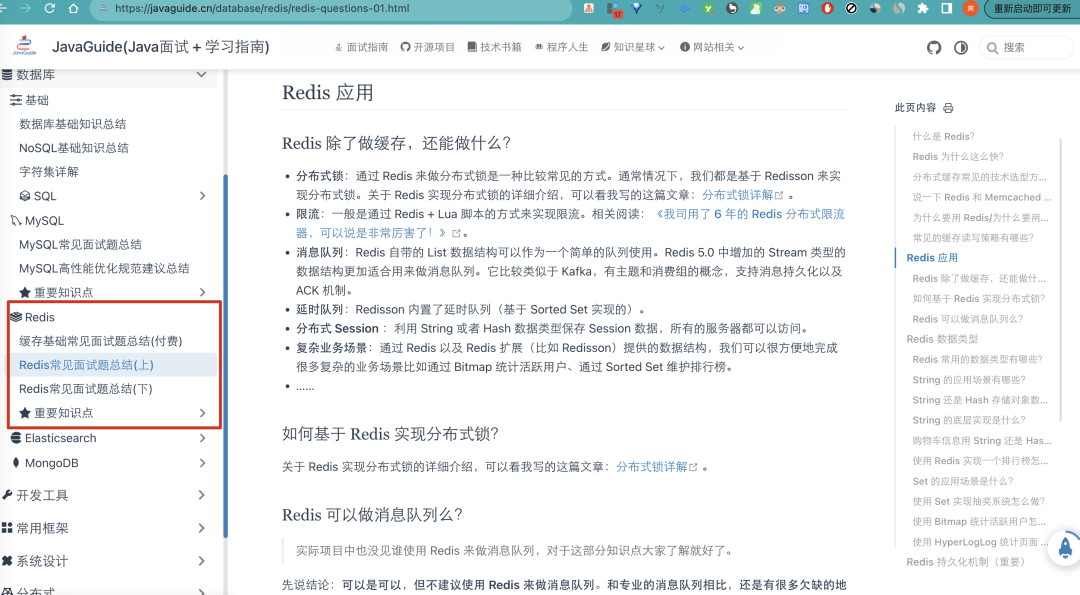Viewport: 1080px width, 595px height.
Task: Click the dark circular-arrow extension icon
Action: (x=732, y=8)
